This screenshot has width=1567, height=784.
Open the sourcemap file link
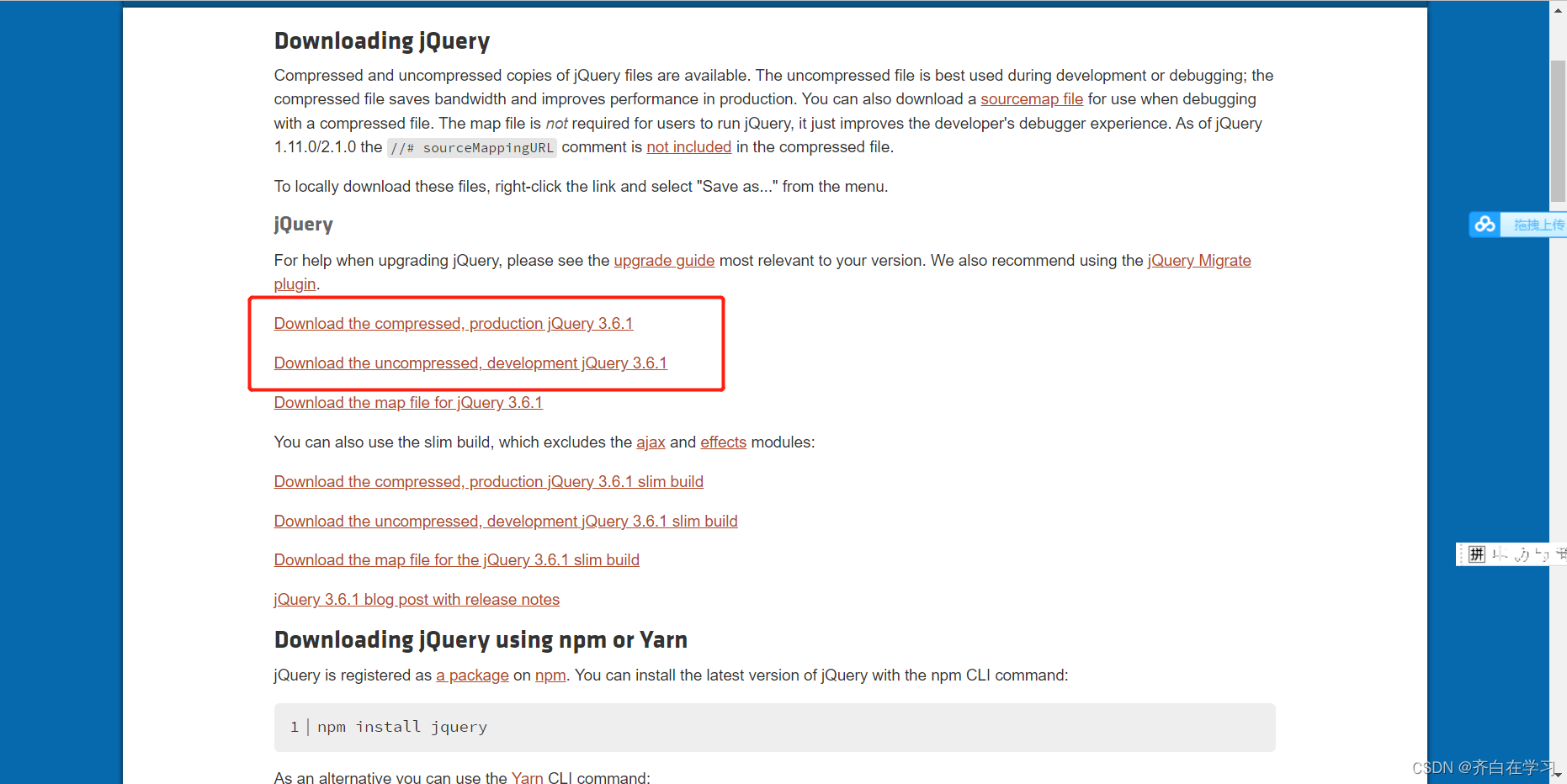click(x=1032, y=99)
